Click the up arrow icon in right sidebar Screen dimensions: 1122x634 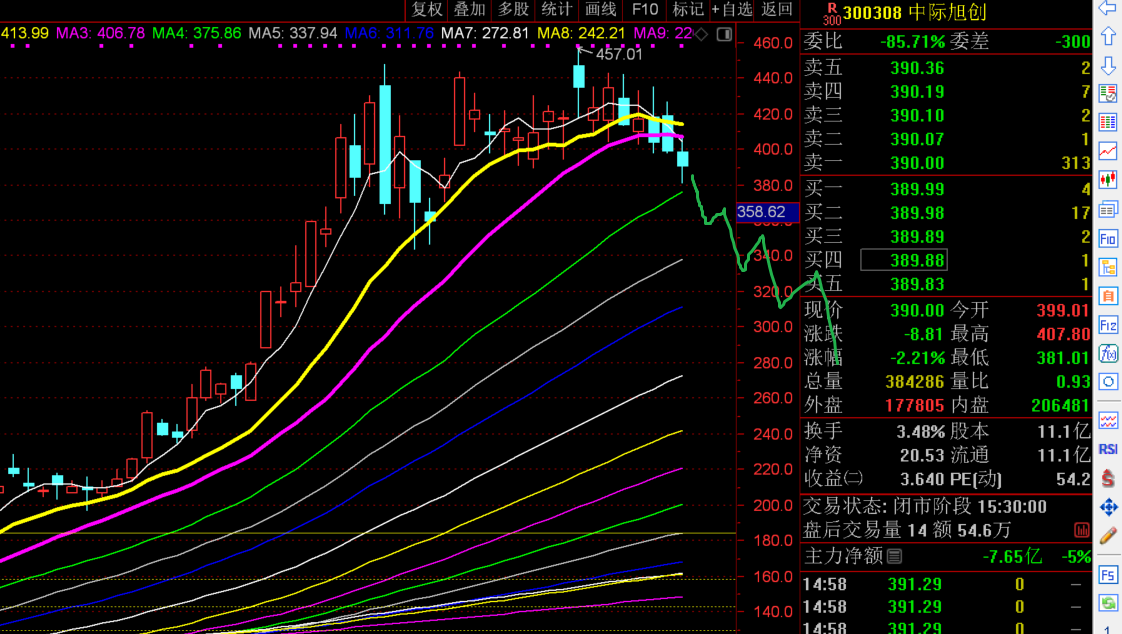(x=1108, y=36)
